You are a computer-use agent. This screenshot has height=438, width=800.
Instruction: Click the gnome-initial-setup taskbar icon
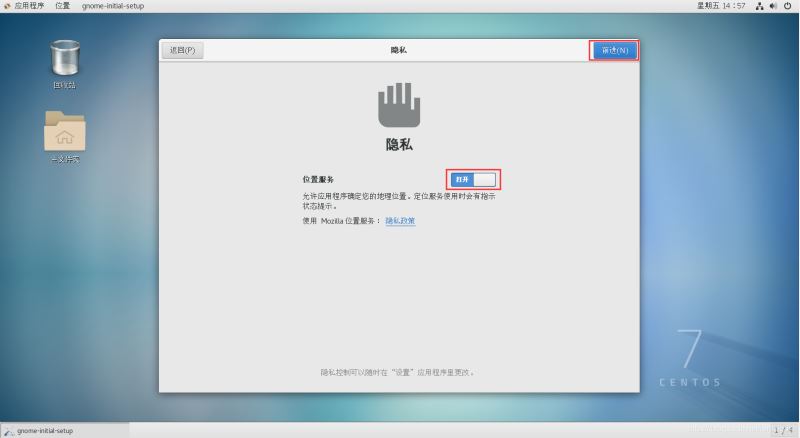tap(8, 431)
